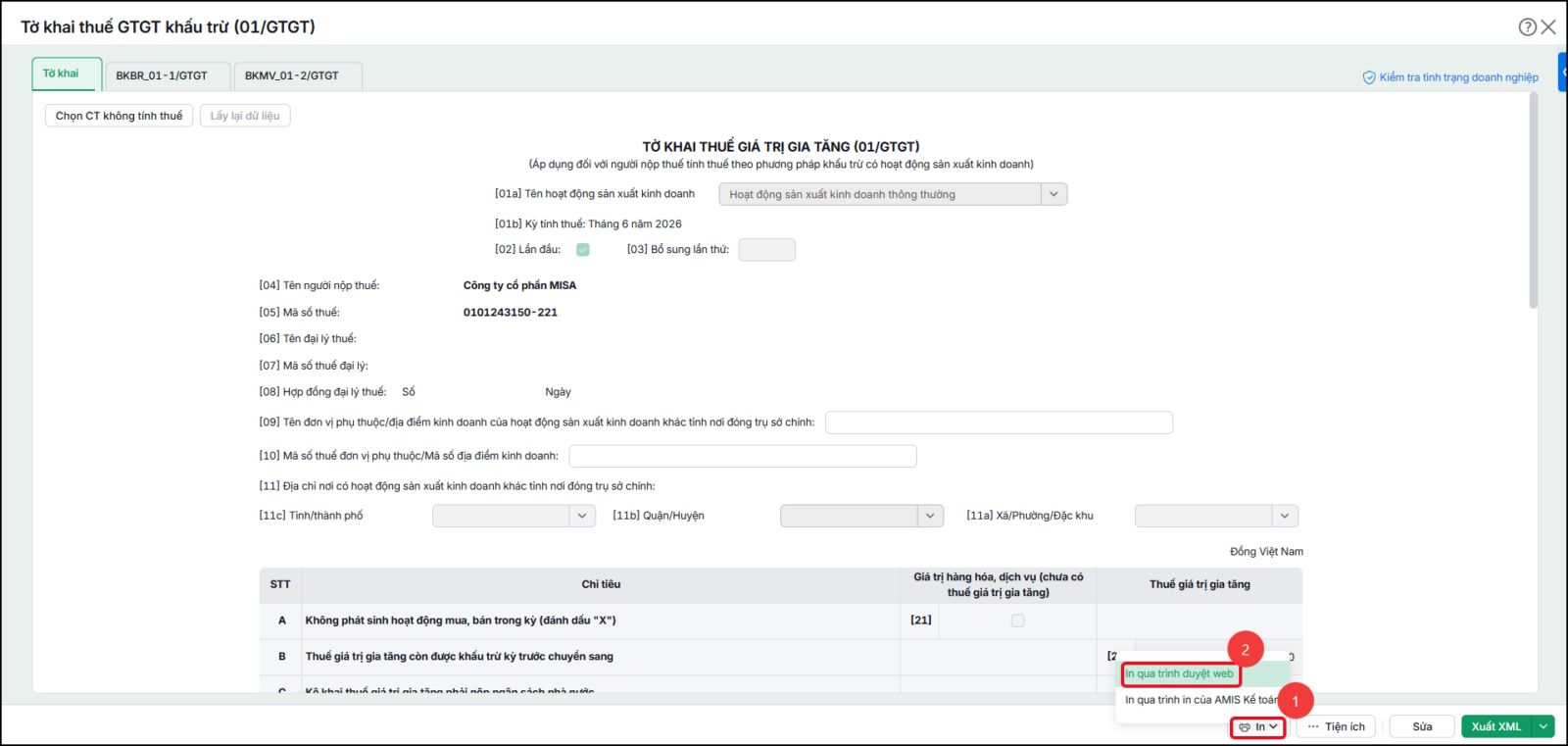The height and width of the screenshot is (746, 1568).
Task: Click the [06] Tên đại lý thuế label
Action: click(x=308, y=339)
